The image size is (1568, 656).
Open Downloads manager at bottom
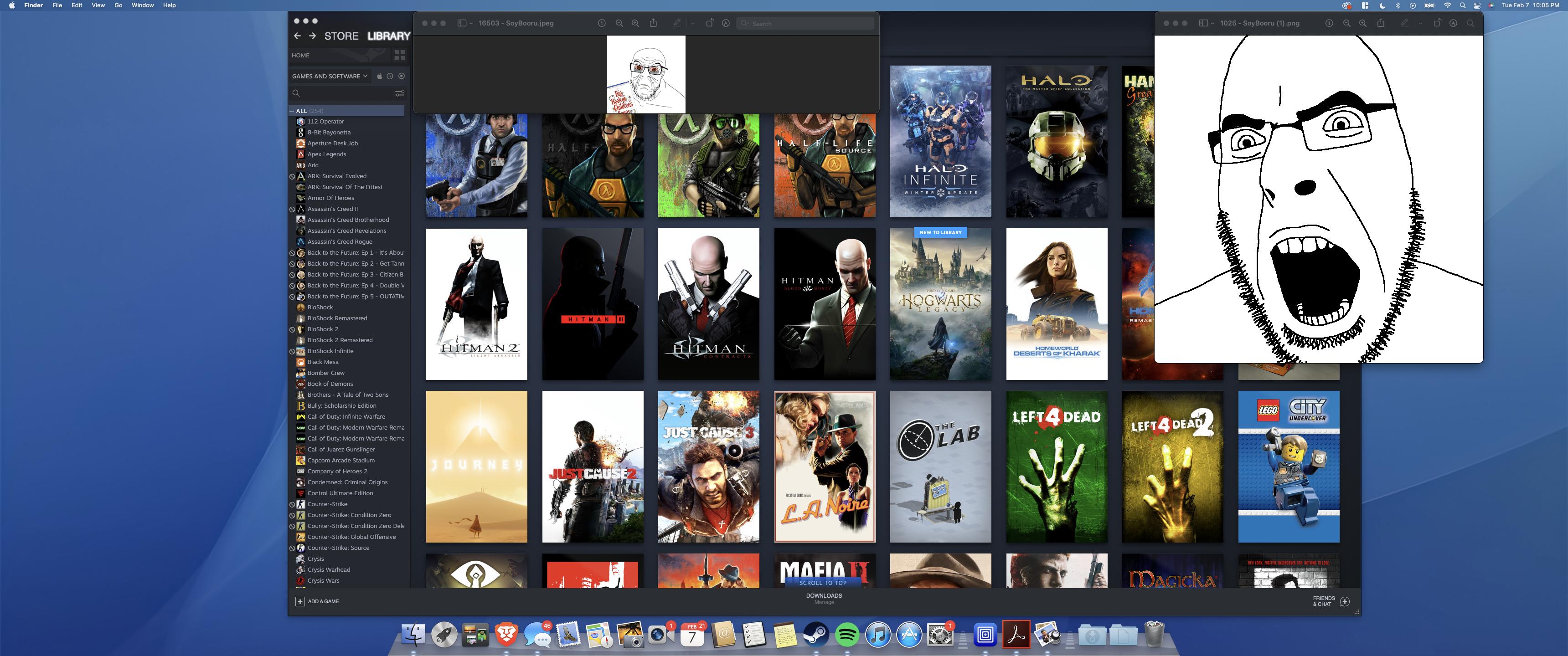tap(824, 598)
